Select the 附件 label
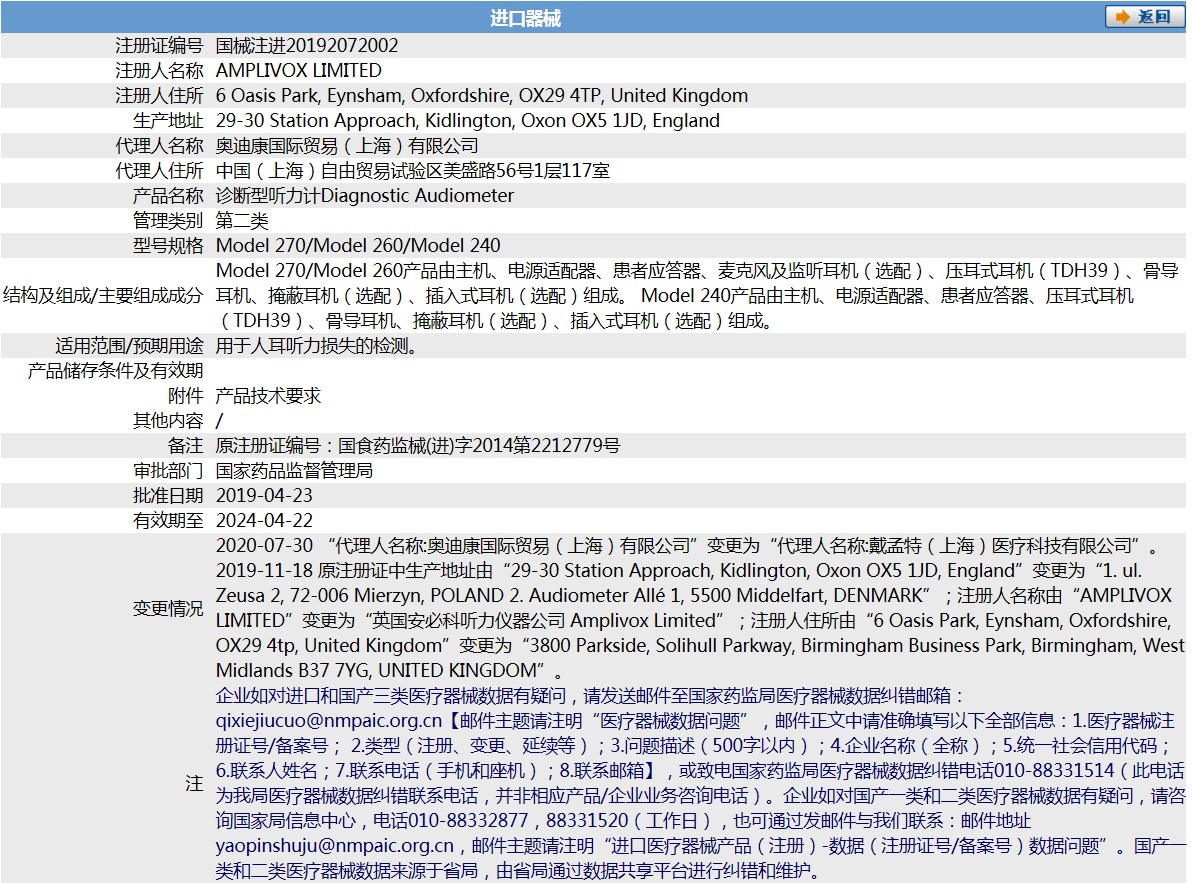1192x883 pixels. point(185,396)
